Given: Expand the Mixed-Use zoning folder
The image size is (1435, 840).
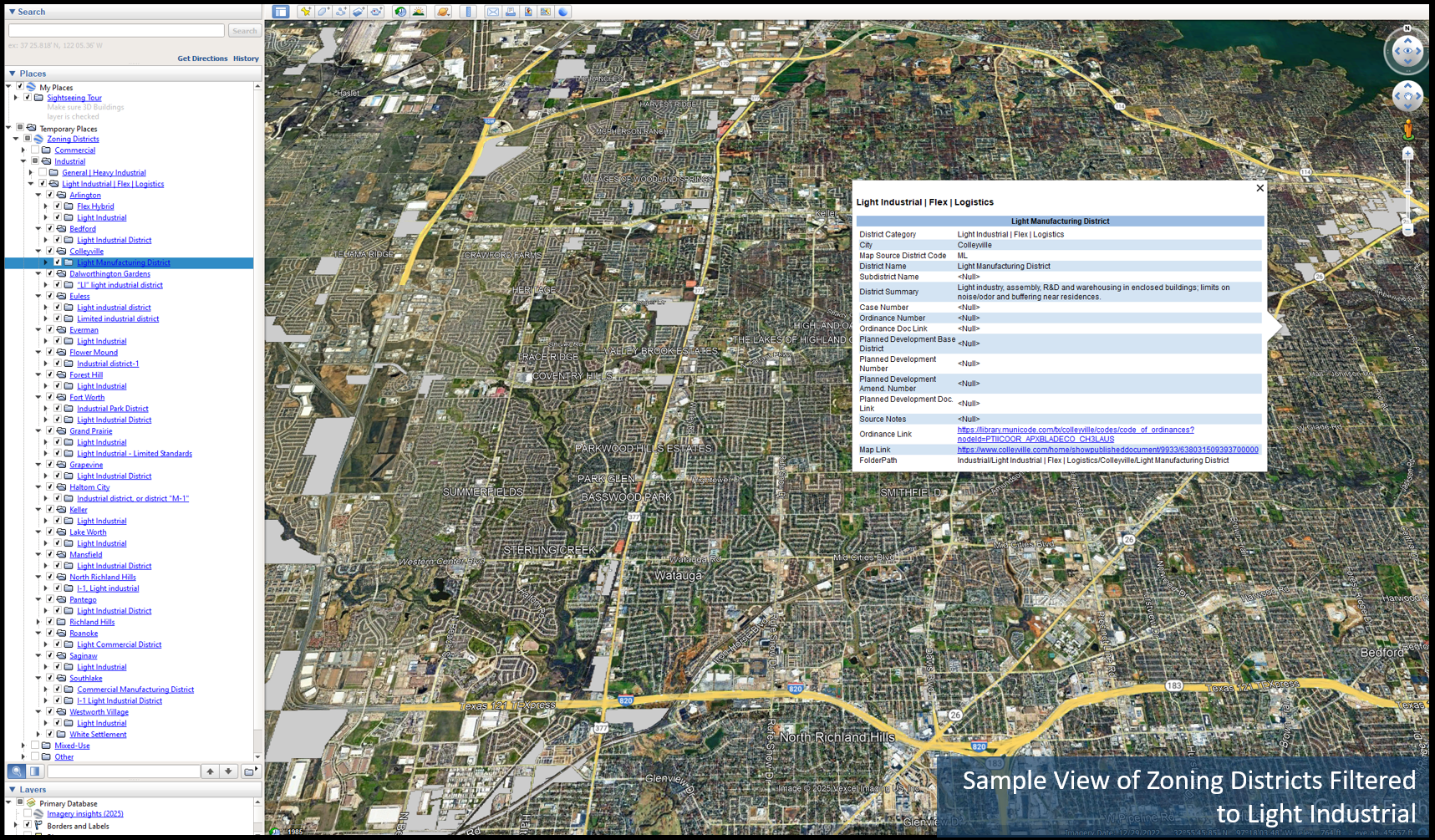Looking at the screenshot, I should tap(23, 745).
